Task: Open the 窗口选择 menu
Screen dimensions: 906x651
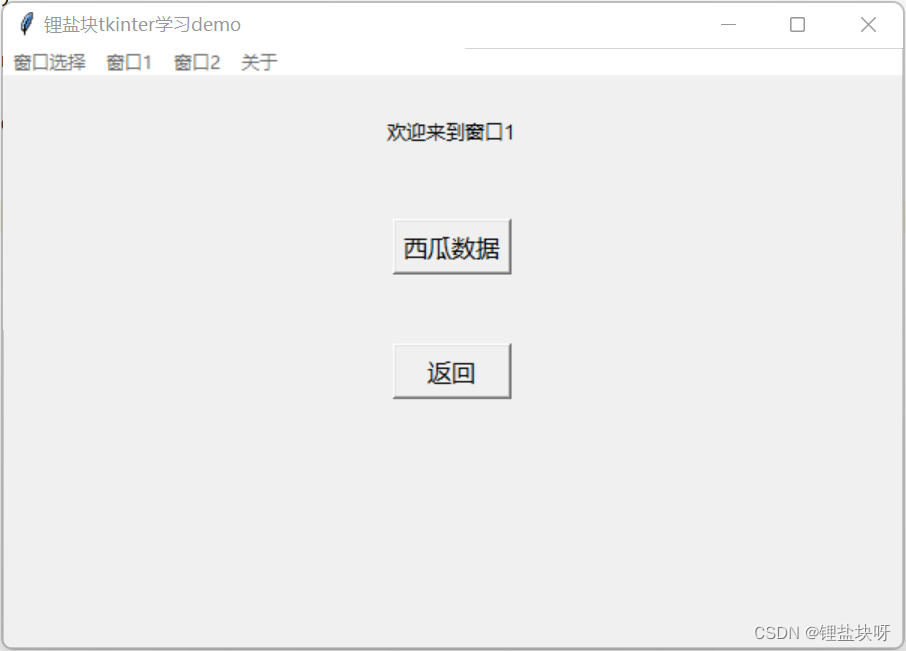Action: (x=50, y=62)
